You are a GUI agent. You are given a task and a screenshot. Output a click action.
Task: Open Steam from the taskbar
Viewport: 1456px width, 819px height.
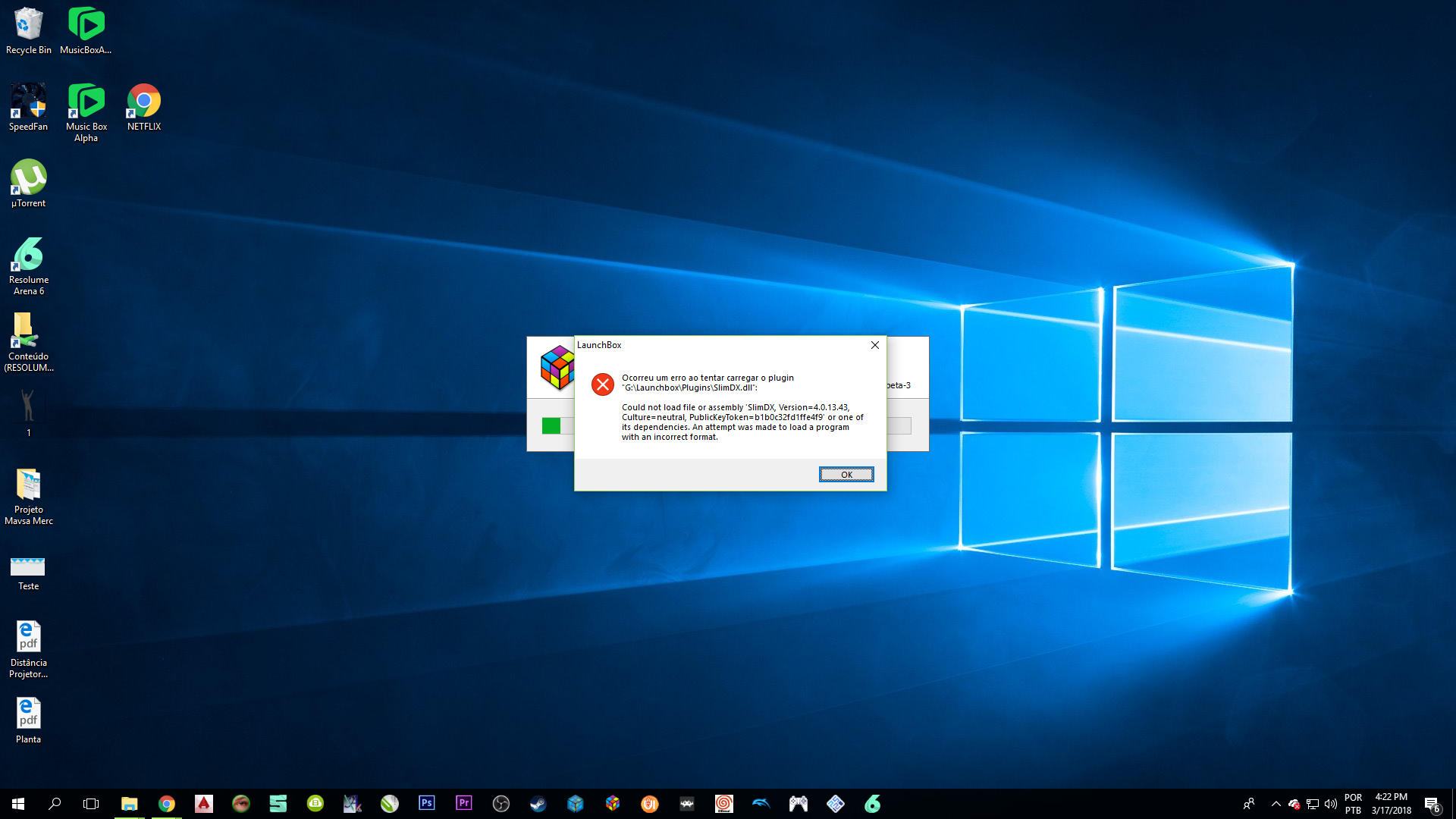click(538, 803)
